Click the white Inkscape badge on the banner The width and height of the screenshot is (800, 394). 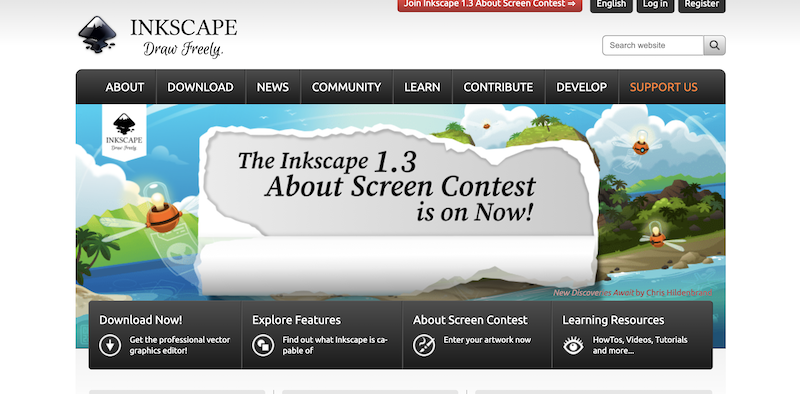click(124, 132)
